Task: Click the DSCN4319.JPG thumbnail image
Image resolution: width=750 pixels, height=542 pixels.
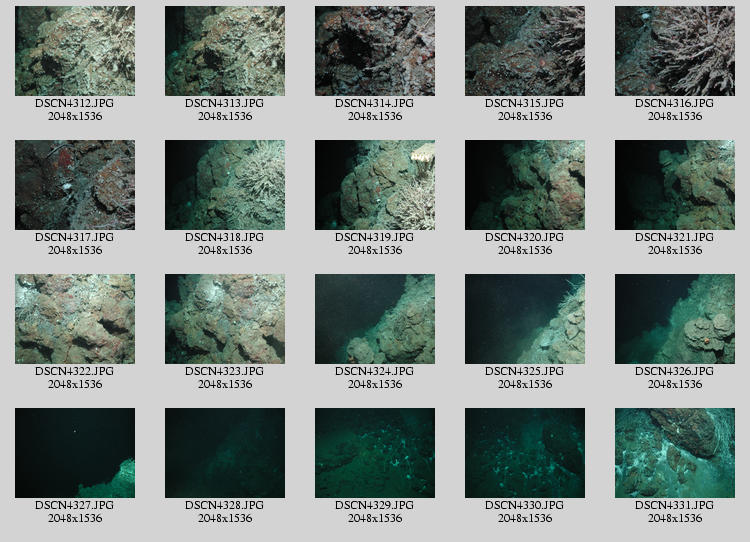Action: click(x=375, y=185)
